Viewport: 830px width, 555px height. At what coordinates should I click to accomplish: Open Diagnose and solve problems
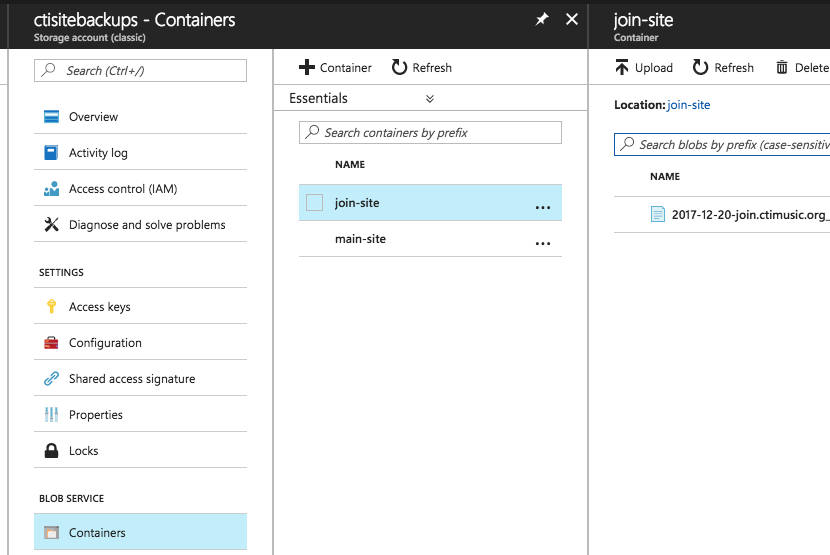click(x=140, y=225)
